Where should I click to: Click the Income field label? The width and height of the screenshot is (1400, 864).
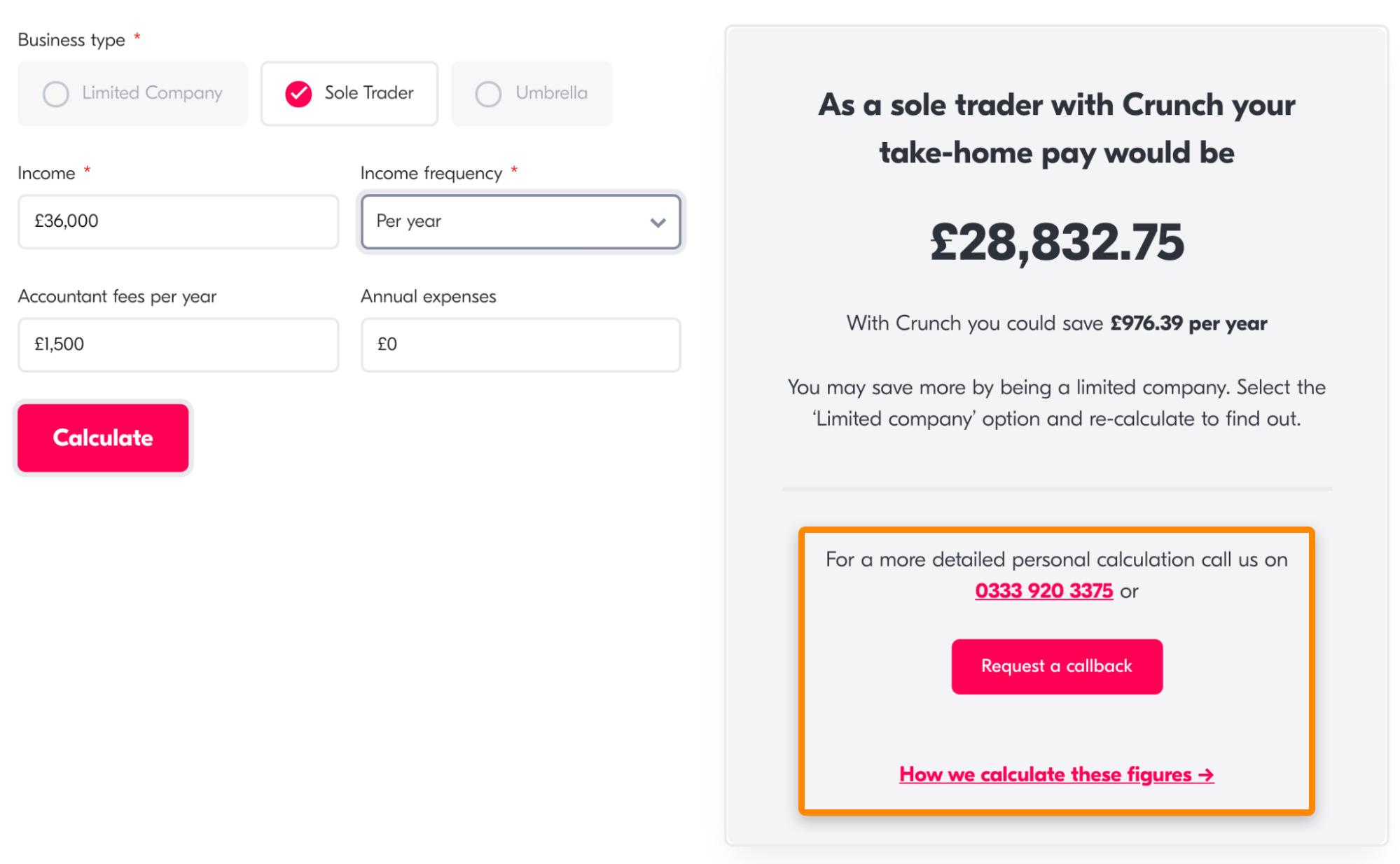click(46, 173)
